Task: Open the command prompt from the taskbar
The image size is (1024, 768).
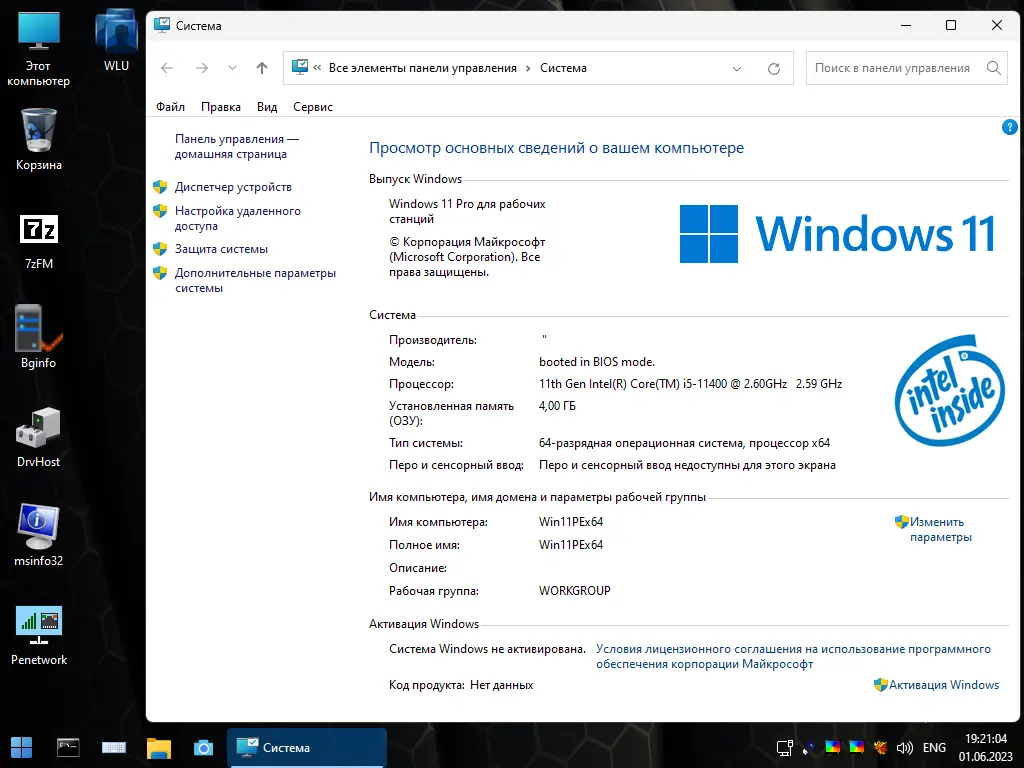Action: point(67,747)
